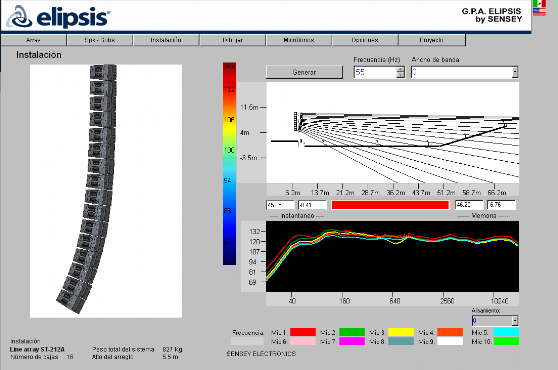Switch to the Array tab
Image resolution: width=558 pixels, height=370 pixels.
coord(33,40)
